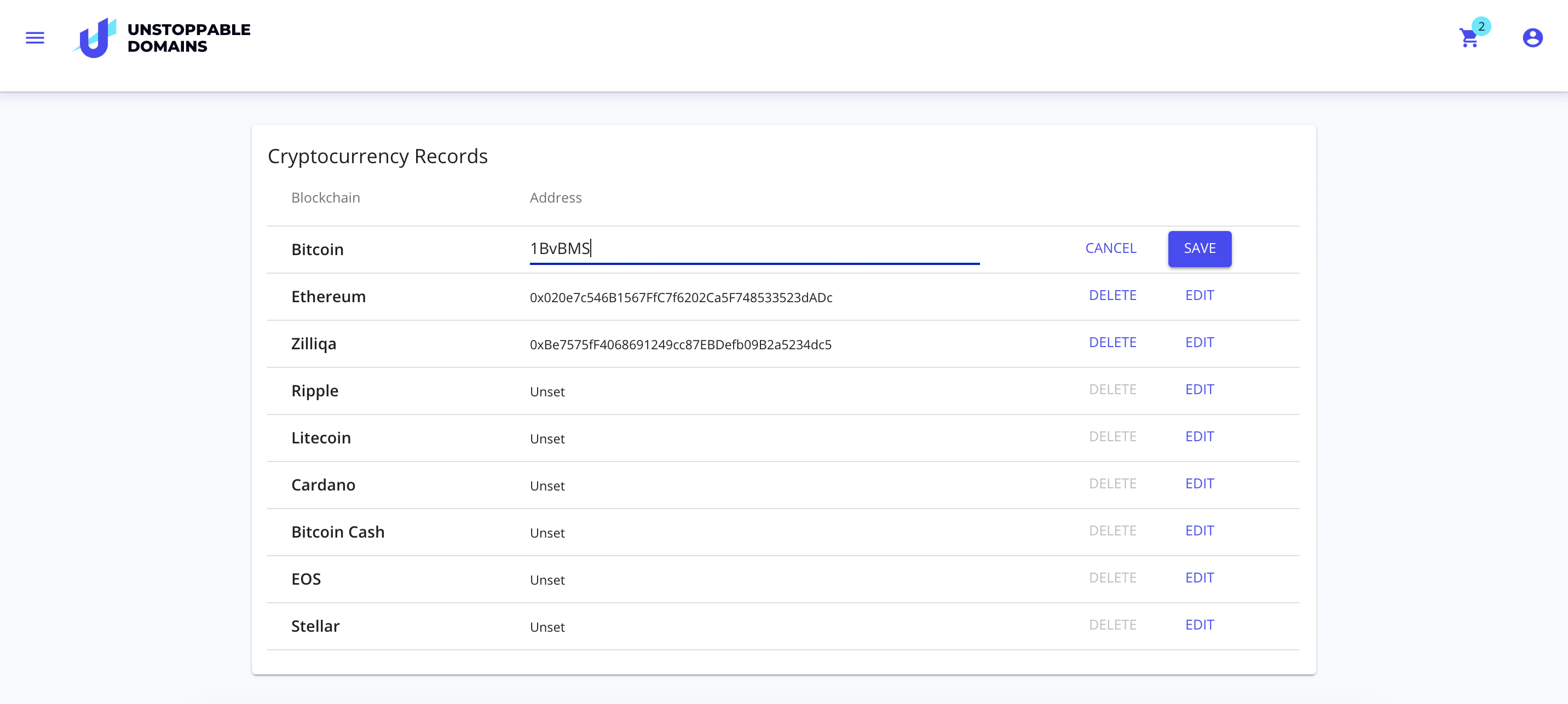The image size is (1568, 704).
Task: Open the shopping cart
Action: tap(1469, 38)
